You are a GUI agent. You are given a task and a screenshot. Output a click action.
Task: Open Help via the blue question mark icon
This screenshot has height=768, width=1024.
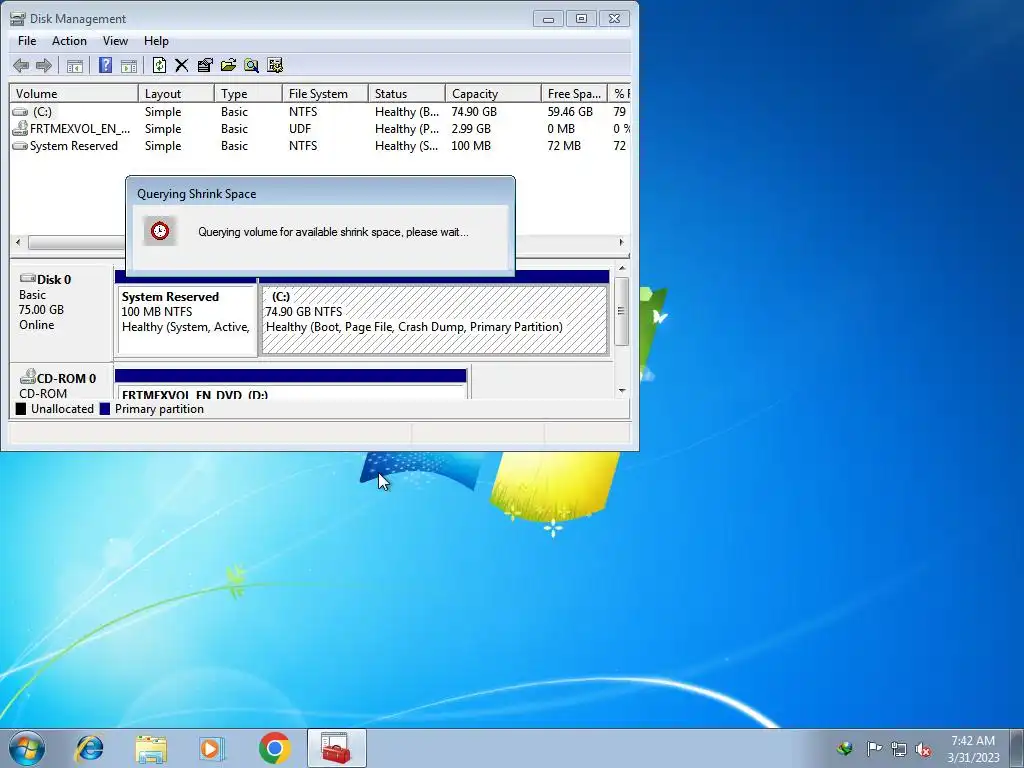(x=105, y=65)
